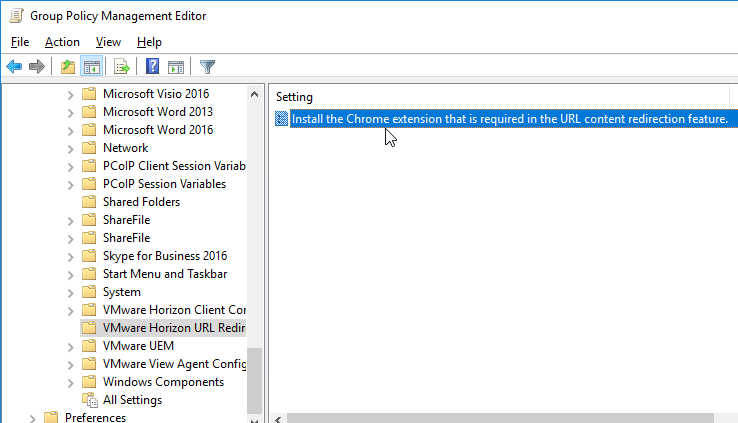Open the Action menu

(62, 42)
